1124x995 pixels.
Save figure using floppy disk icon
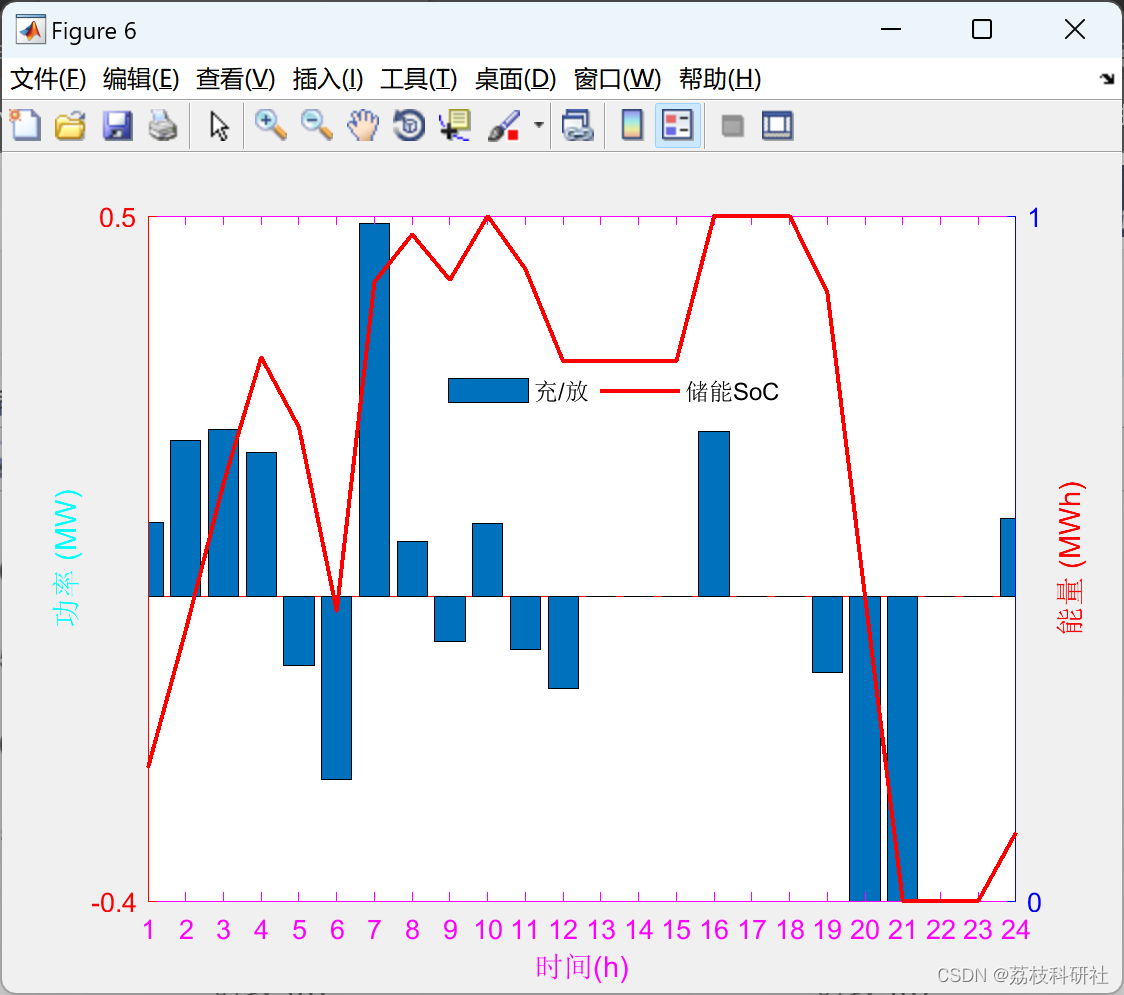[x=117, y=125]
